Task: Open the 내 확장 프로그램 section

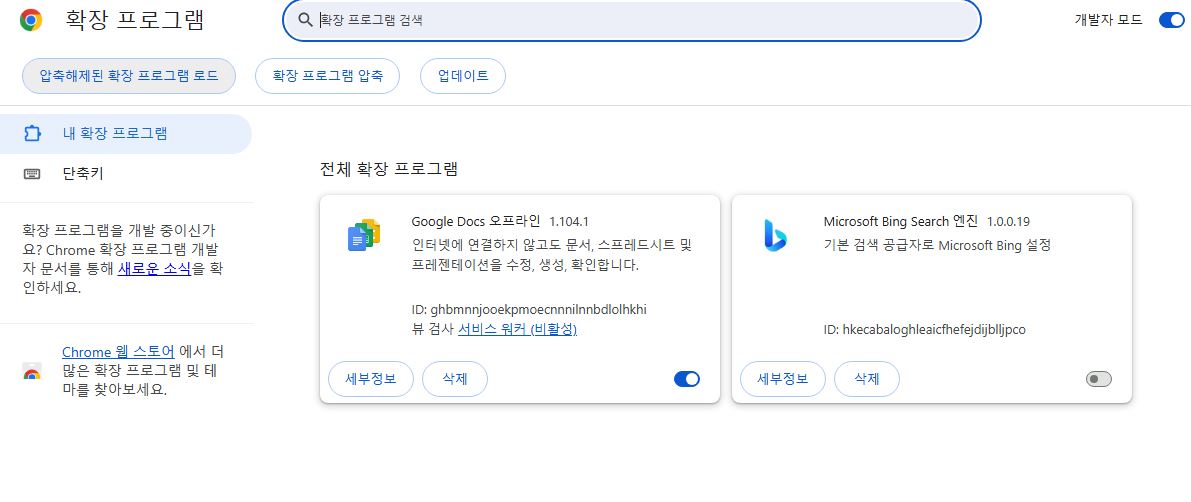Action: click(x=125, y=134)
